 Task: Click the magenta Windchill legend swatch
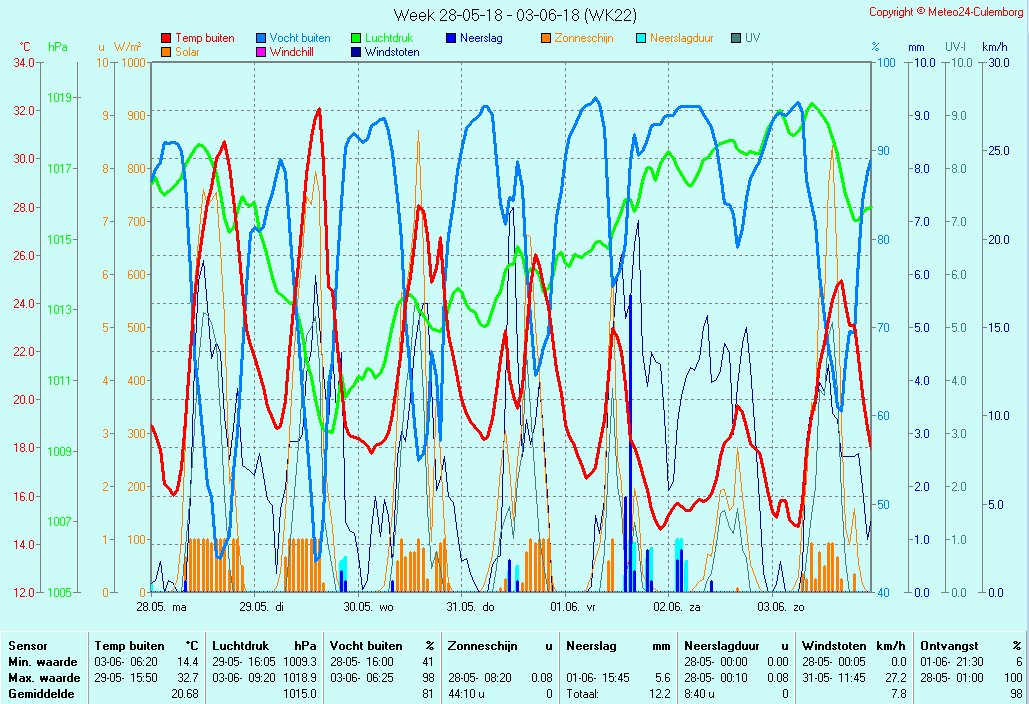261,52
